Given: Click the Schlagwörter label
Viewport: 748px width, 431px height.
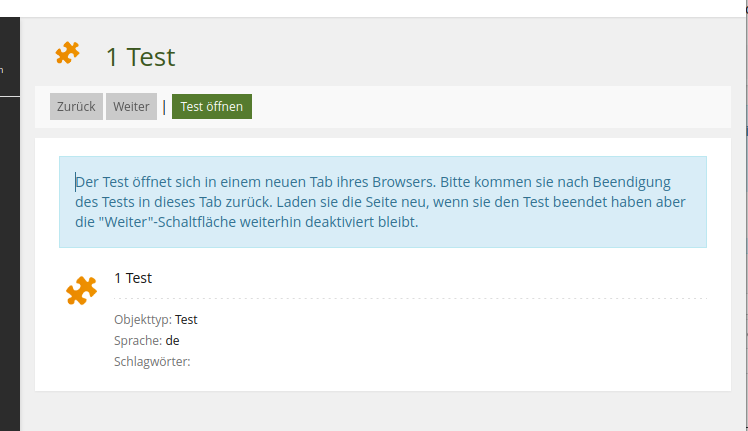Looking at the screenshot, I should (152, 362).
